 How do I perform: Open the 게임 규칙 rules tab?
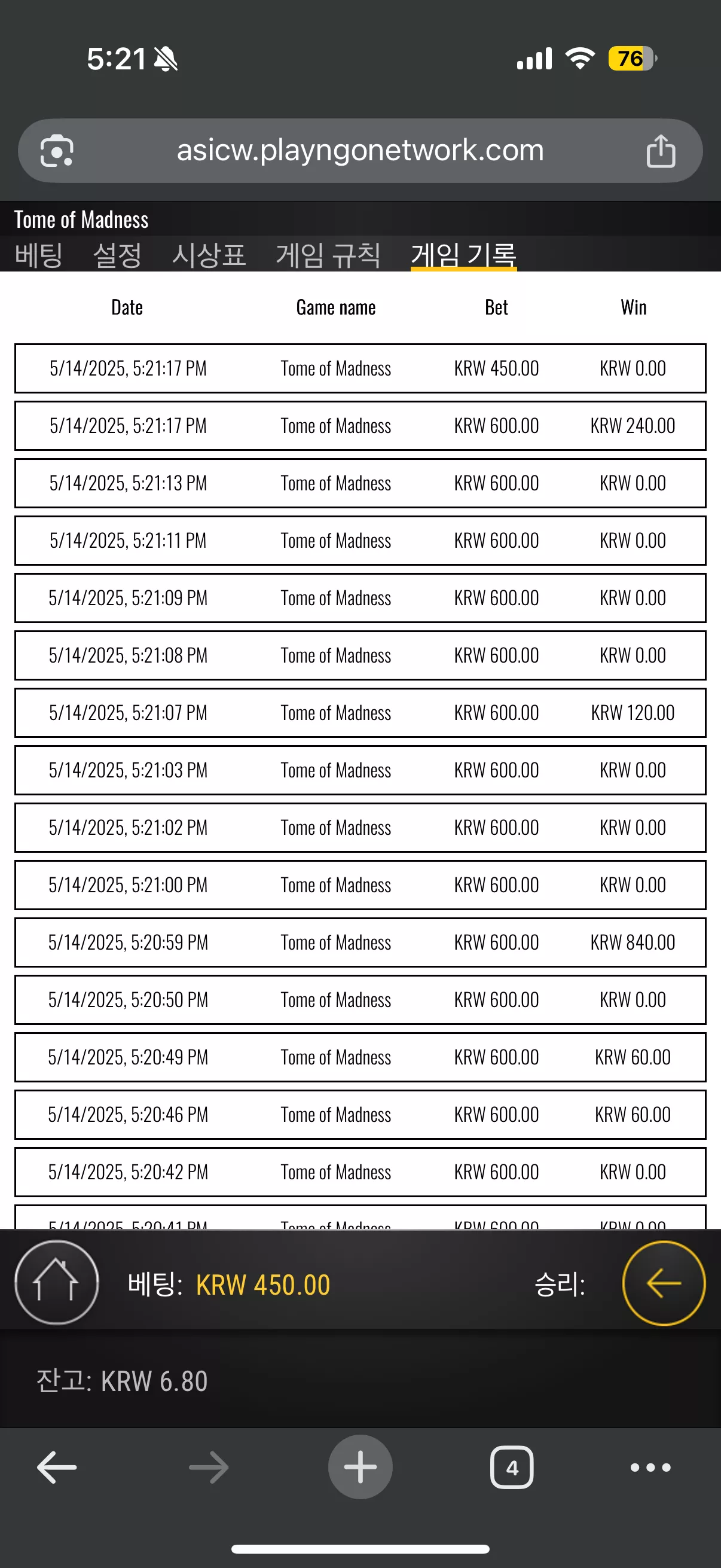pyautogui.click(x=328, y=254)
